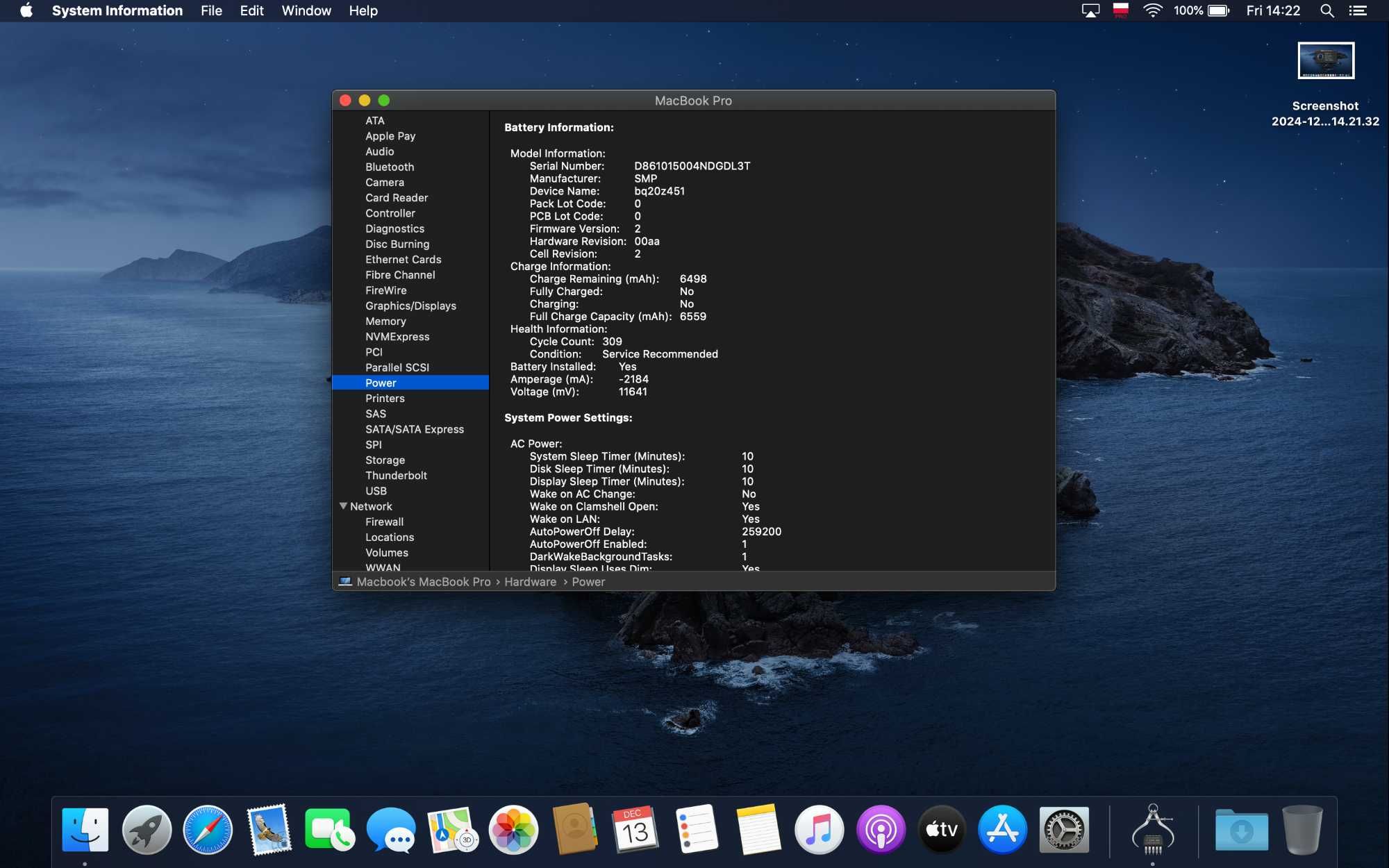Image resolution: width=1389 pixels, height=868 pixels.
Task: Open the Wi-Fi status menu
Action: click(x=1153, y=10)
